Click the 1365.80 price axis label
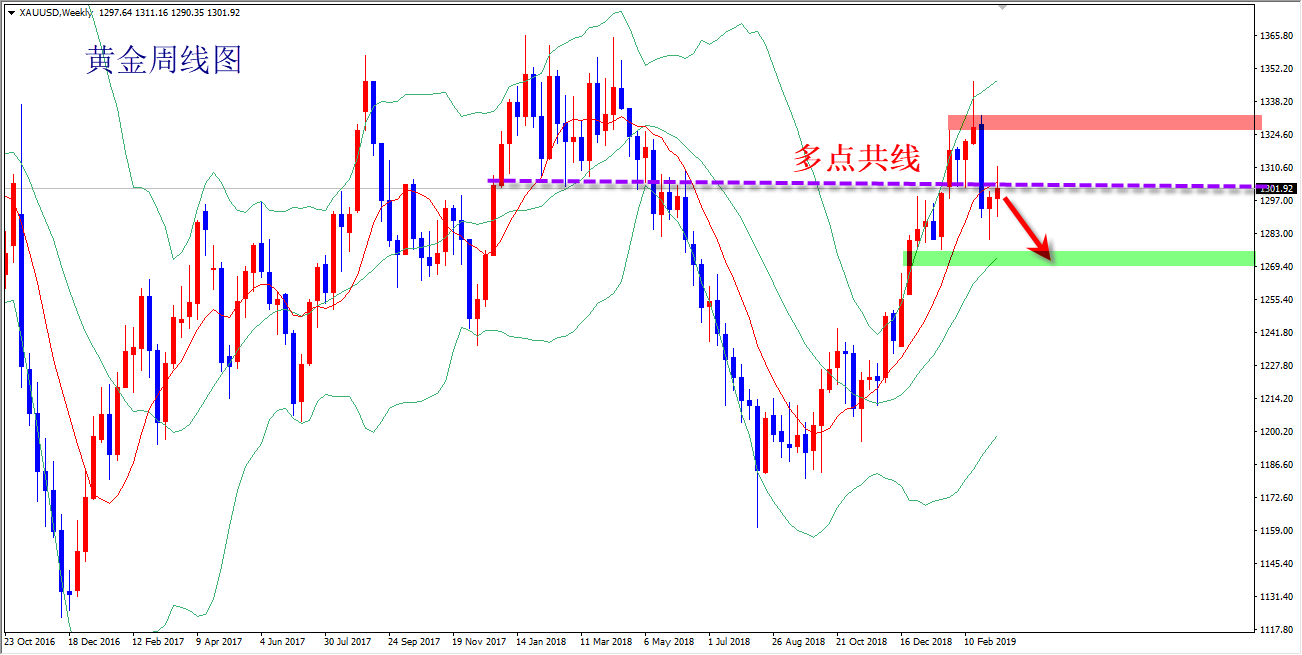This screenshot has width=1302, height=655. 1277,36
